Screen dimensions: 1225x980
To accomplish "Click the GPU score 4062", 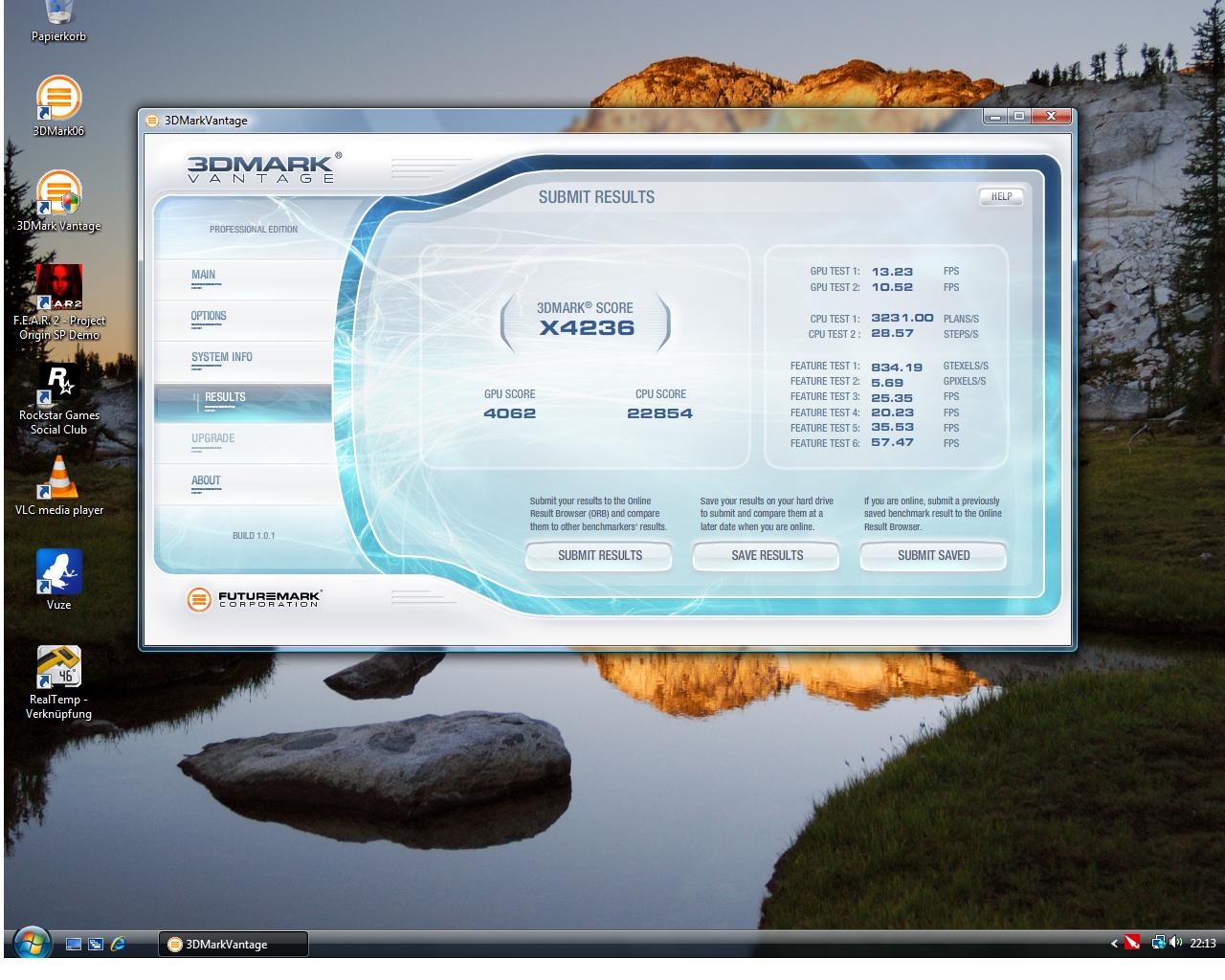I will [509, 413].
